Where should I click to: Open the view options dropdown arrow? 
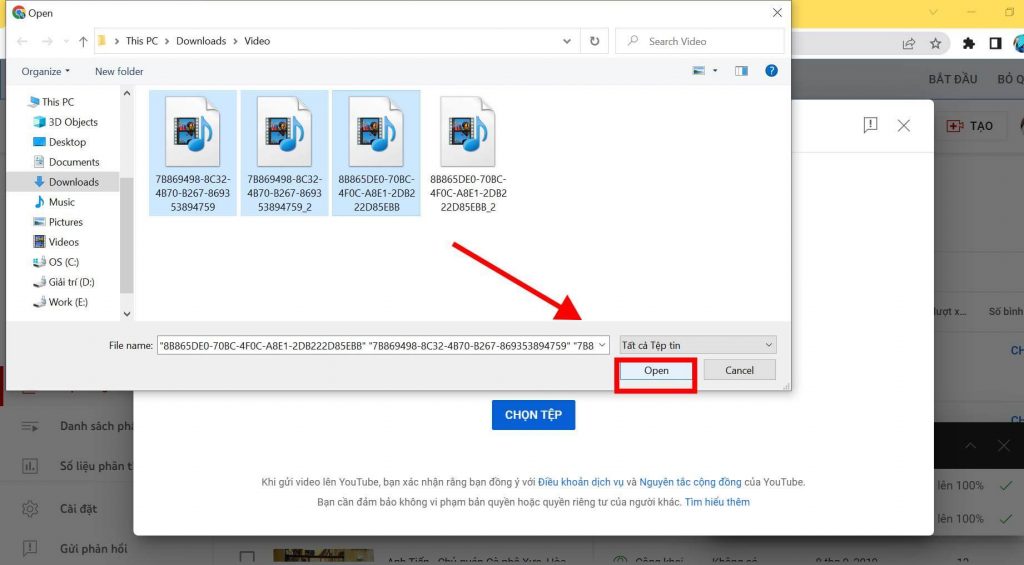pos(715,71)
